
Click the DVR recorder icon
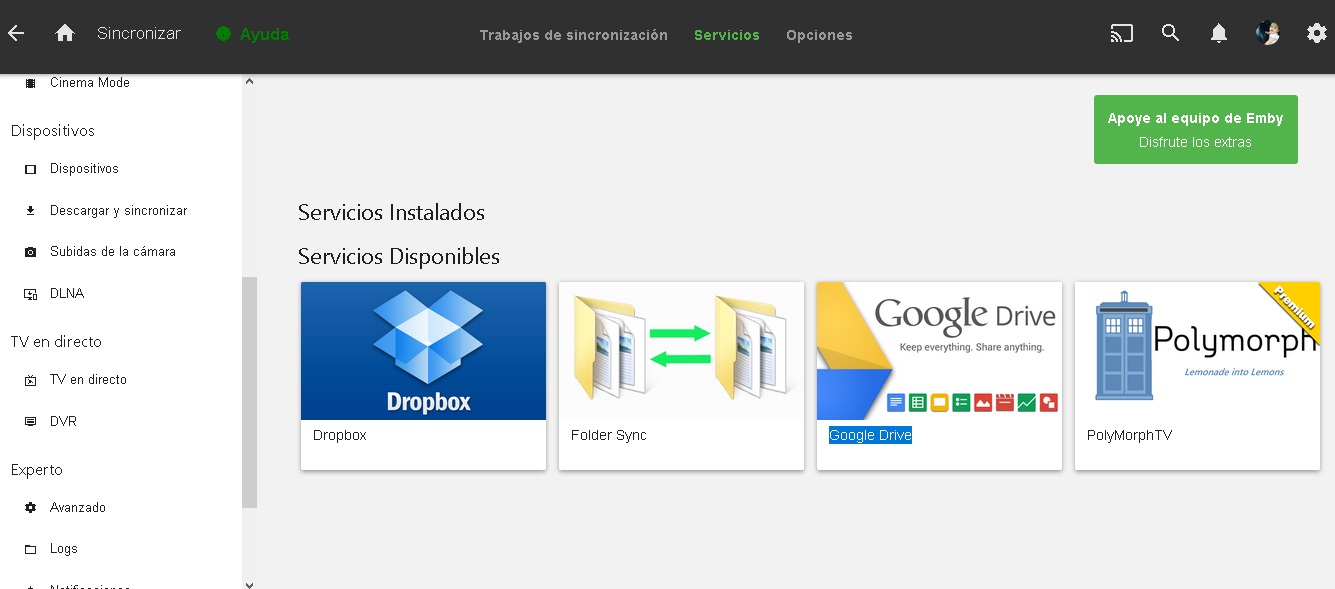[30, 422]
